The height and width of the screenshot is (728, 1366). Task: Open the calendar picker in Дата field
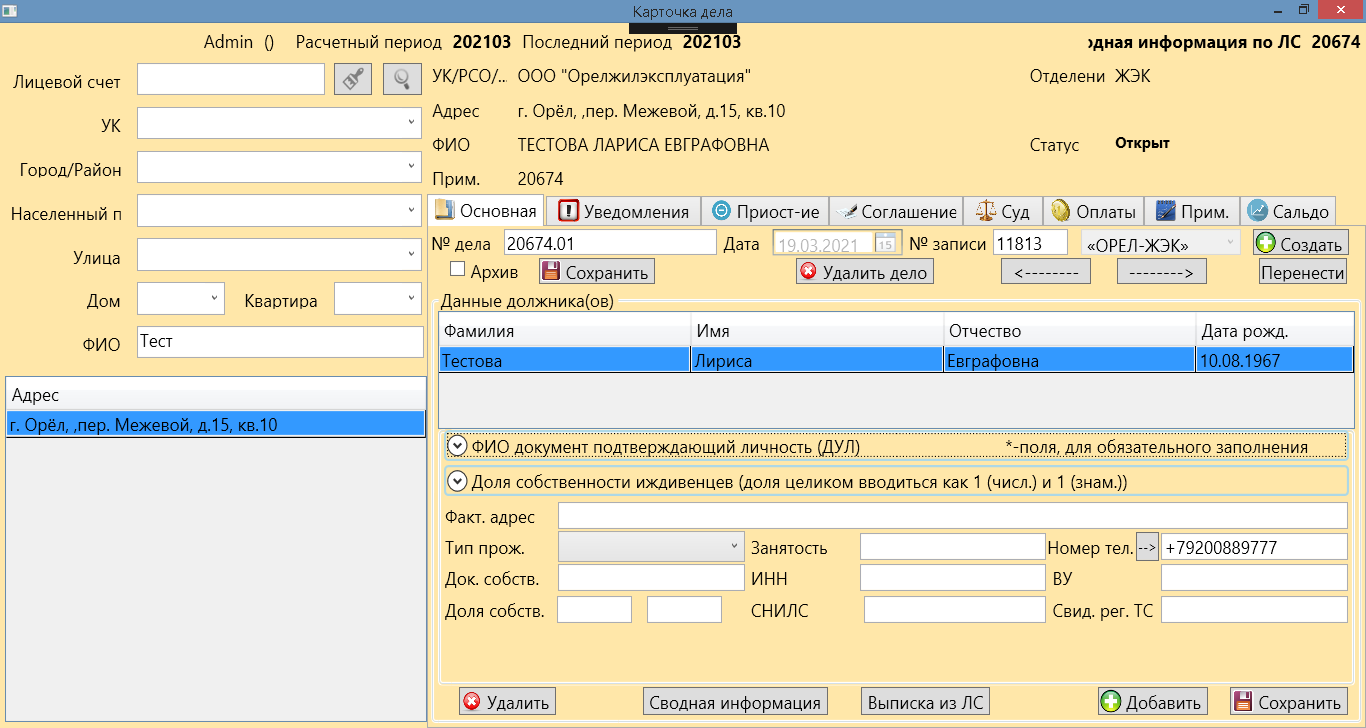(x=885, y=243)
